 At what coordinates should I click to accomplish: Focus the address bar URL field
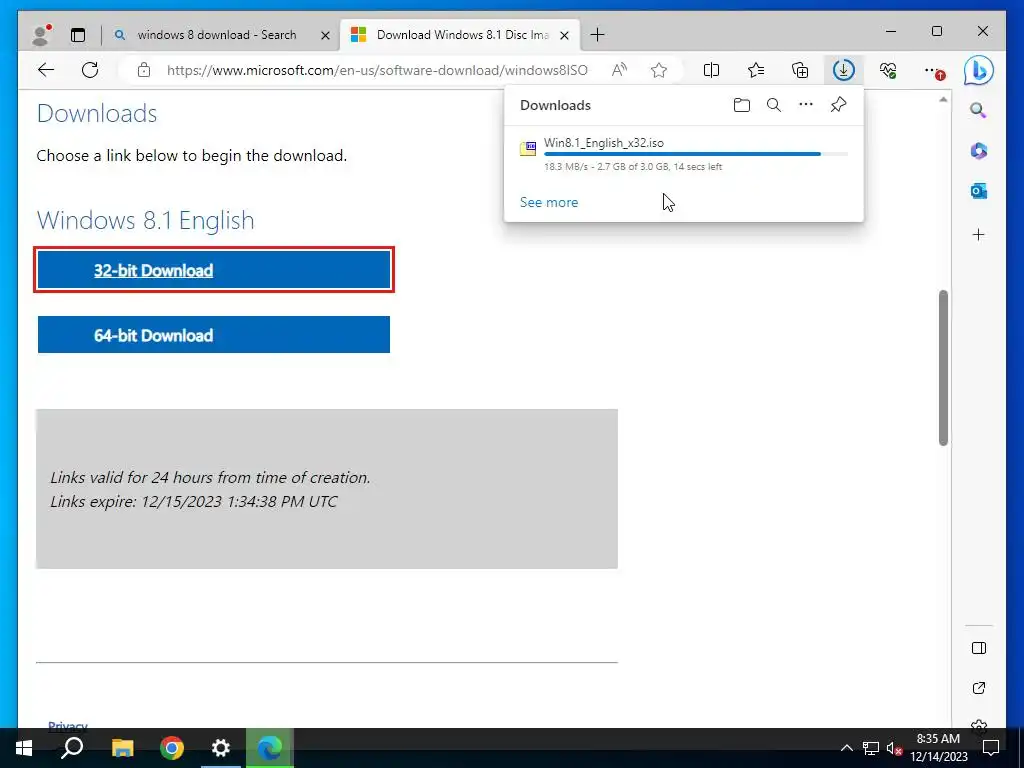point(377,70)
